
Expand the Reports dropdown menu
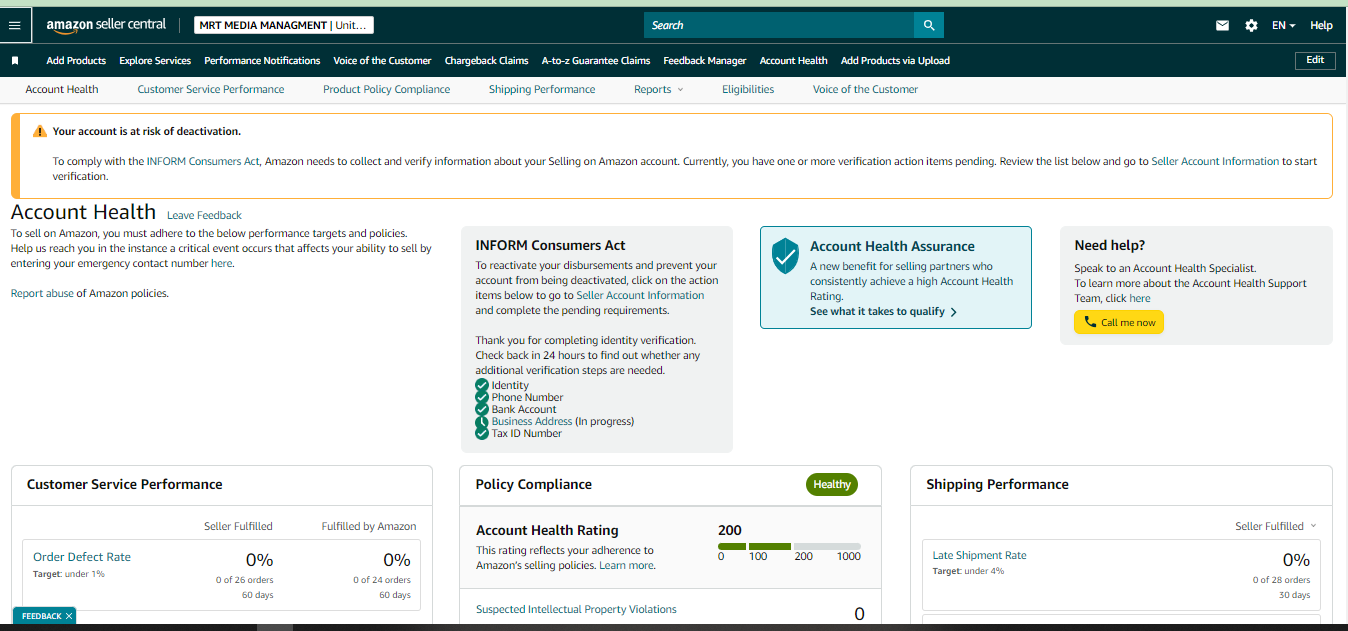coord(658,89)
